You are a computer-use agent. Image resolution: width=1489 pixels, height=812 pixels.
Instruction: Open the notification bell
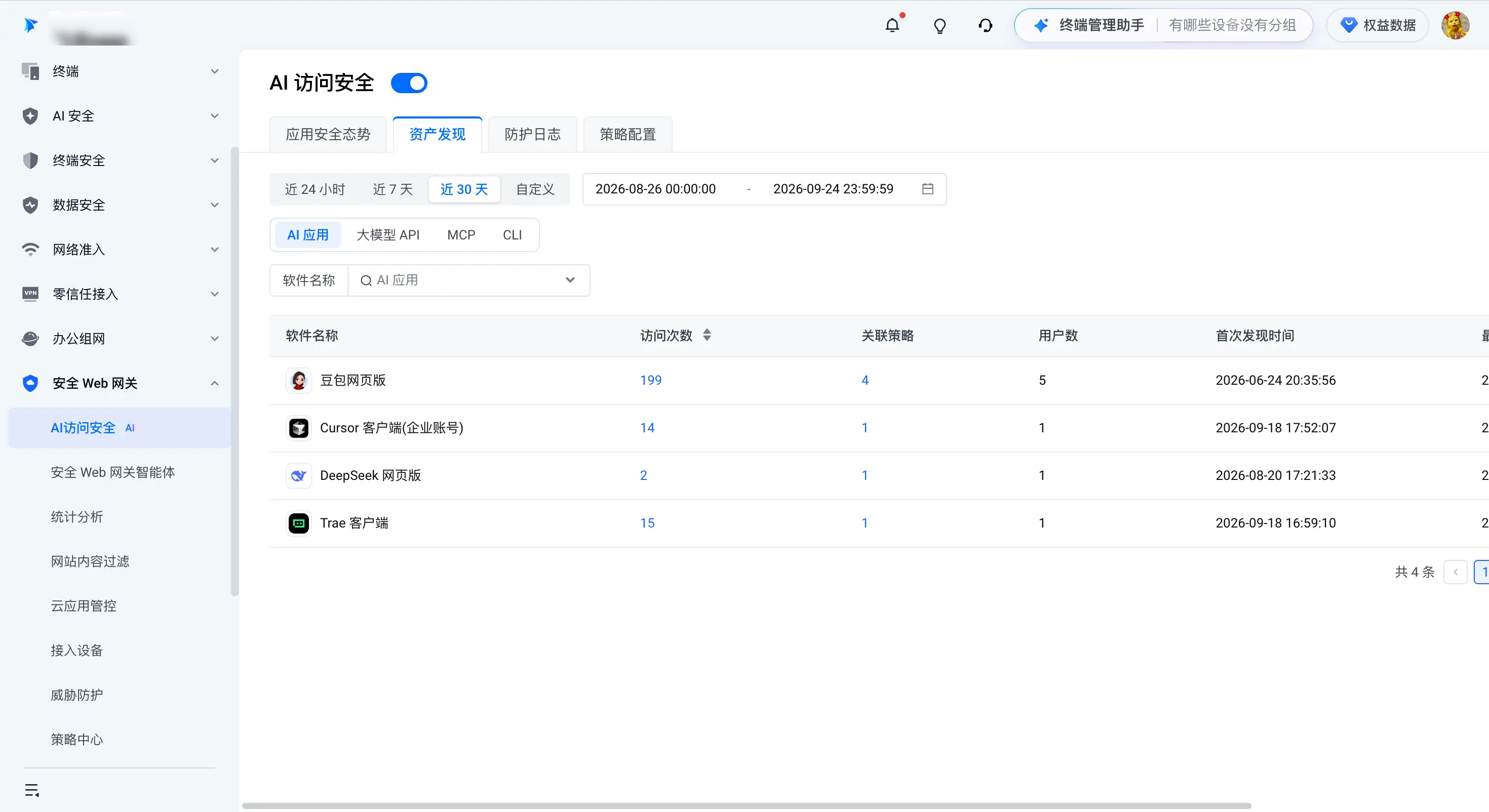coord(892,25)
